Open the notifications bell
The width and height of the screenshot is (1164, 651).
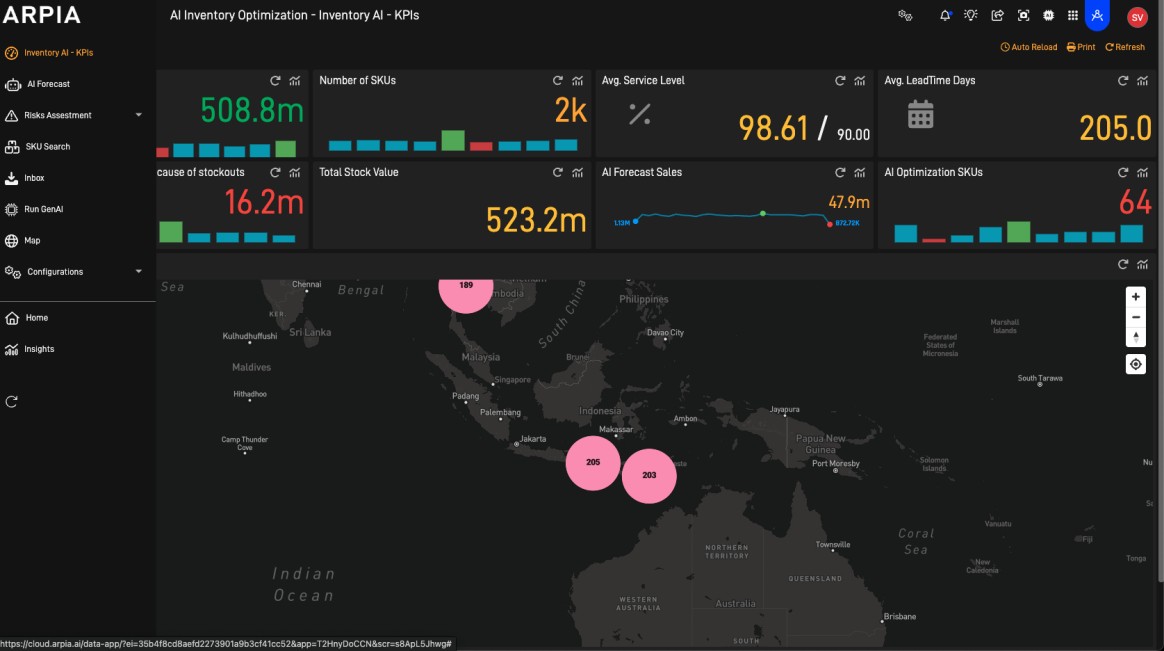945,16
